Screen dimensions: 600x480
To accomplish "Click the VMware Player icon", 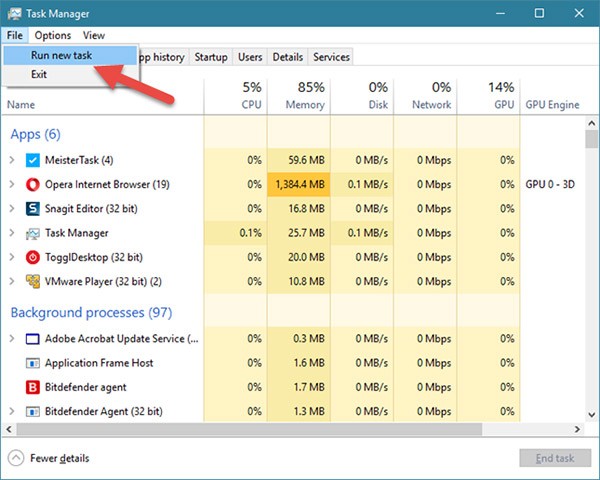I will tap(33, 282).
